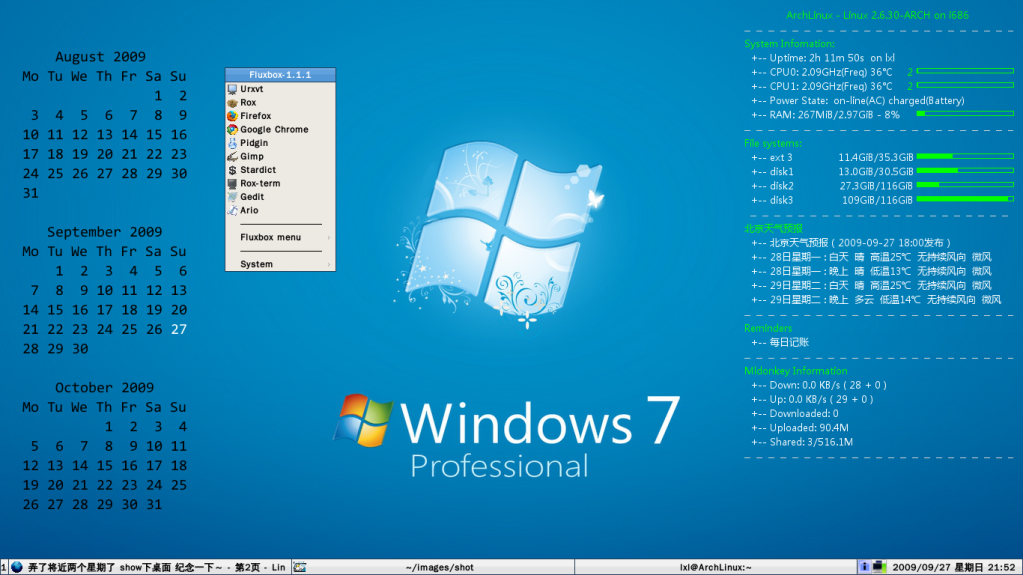Click the Shared: 3/516.1M line

click(x=802, y=443)
